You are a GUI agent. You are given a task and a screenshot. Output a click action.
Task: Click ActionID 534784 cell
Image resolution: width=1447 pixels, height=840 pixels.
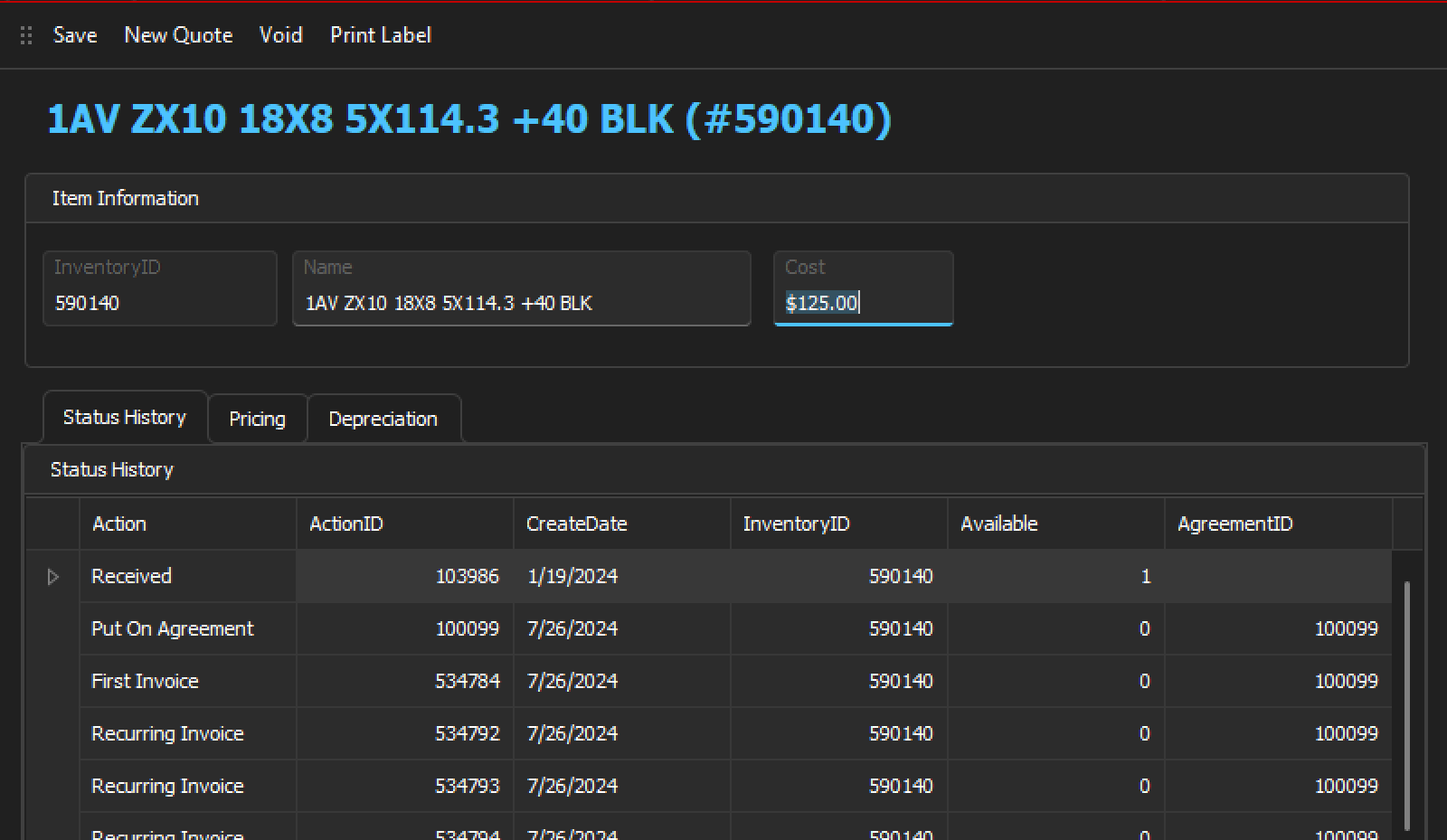pos(405,682)
